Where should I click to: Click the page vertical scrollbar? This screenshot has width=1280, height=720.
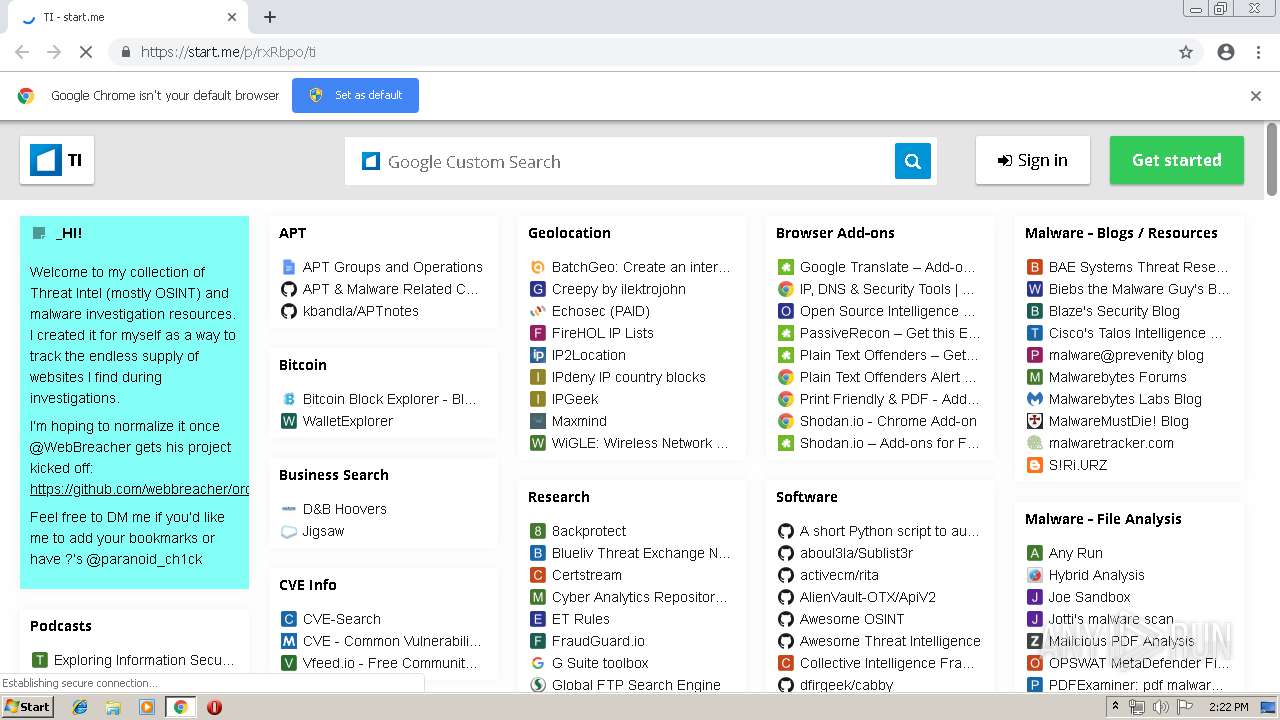tap(1272, 160)
